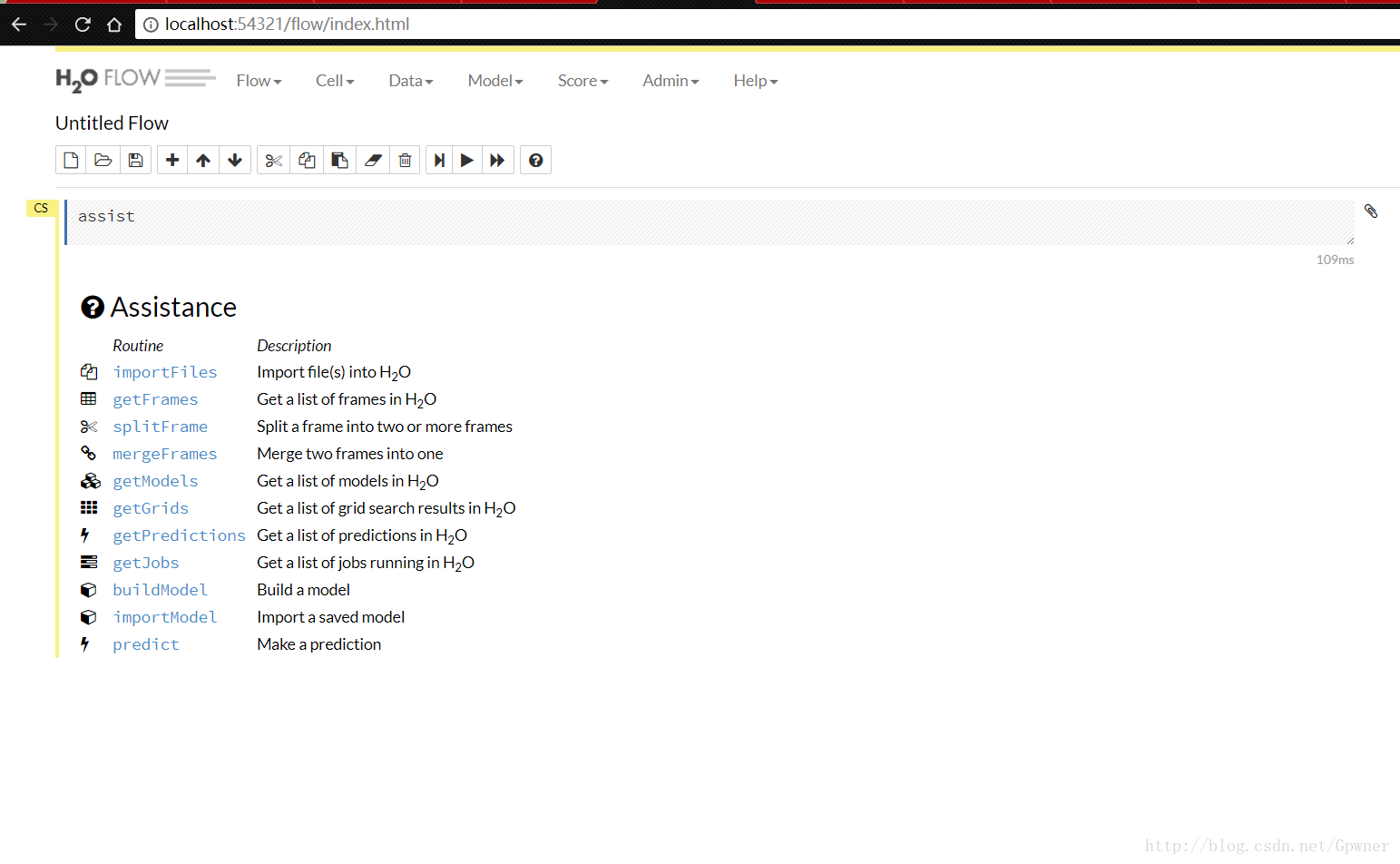Select the predict routine link
Image resolution: width=1400 pixels, height=864 pixels.
[x=146, y=644]
